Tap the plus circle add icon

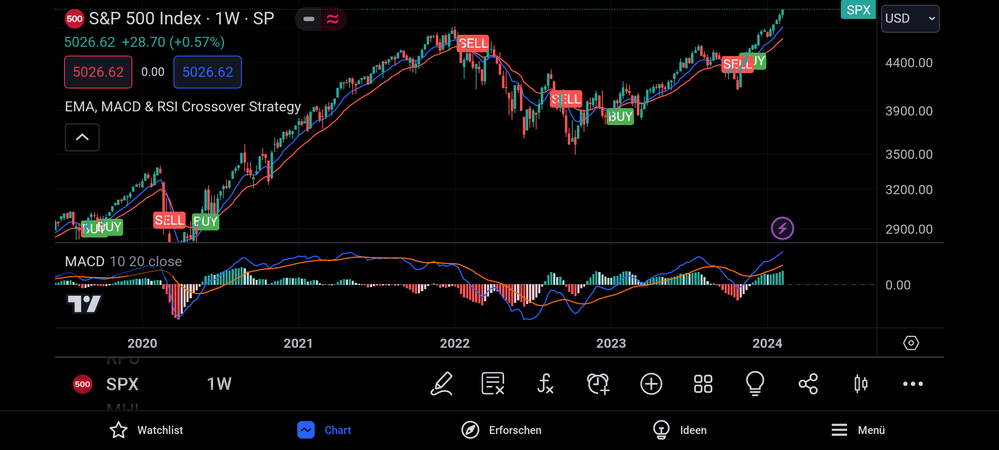(x=651, y=384)
